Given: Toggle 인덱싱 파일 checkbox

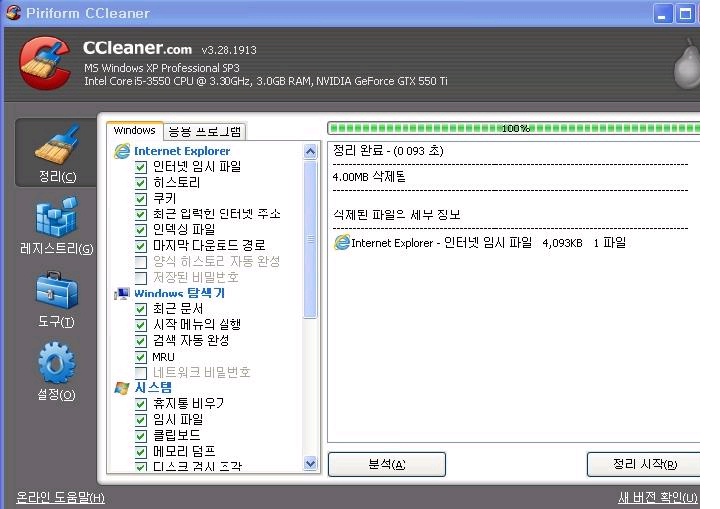Looking at the screenshot, I should (x=141, y=230).
